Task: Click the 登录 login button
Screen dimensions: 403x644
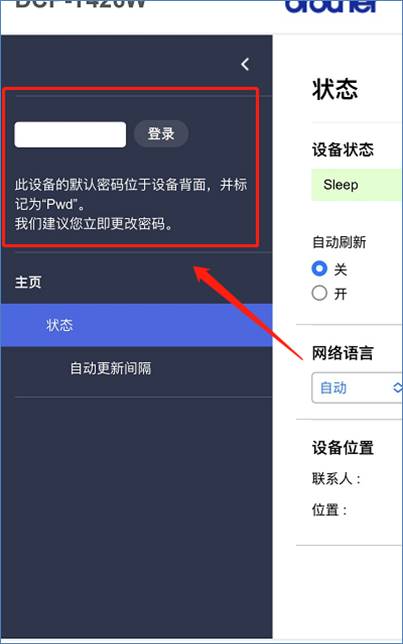Action: (161, 133)
